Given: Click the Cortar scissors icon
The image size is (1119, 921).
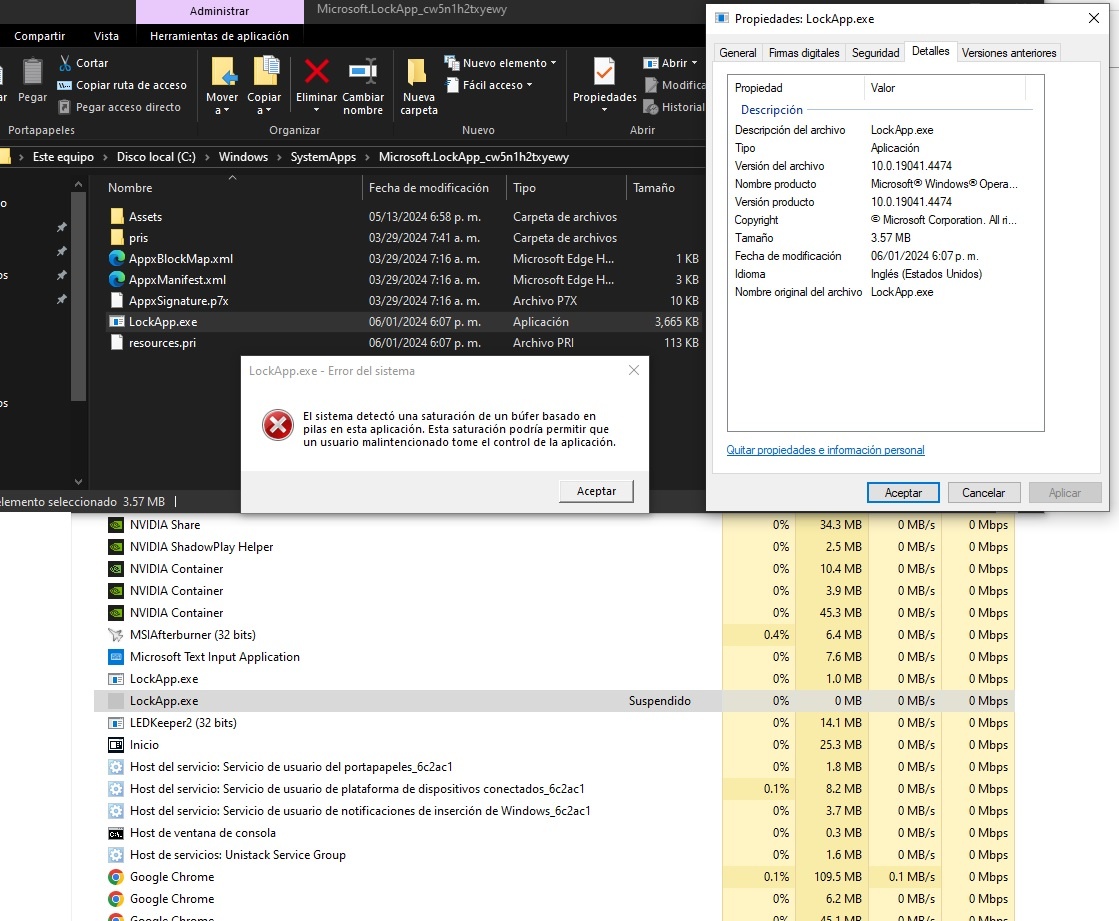Looking at the screenshot, I should click(x=65, y=63).
